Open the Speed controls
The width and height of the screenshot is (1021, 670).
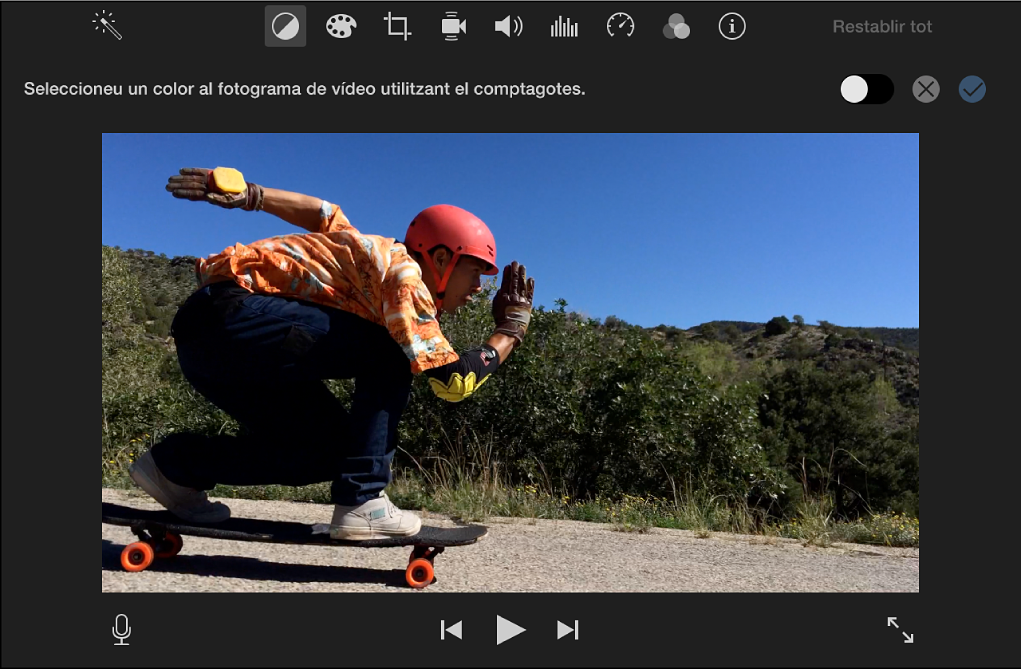(620, 26)
